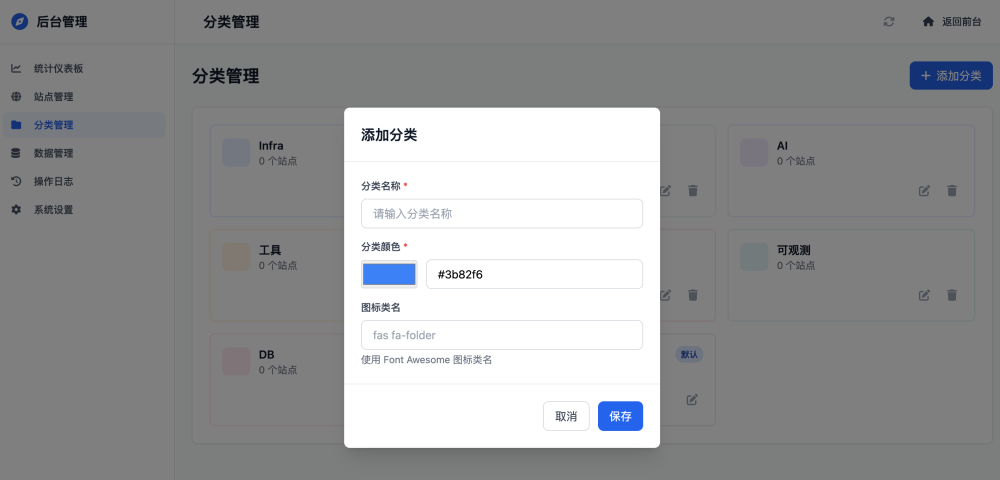Click the DB category color icon
This screenshot has height=480, width=1000.
(236, 361)
